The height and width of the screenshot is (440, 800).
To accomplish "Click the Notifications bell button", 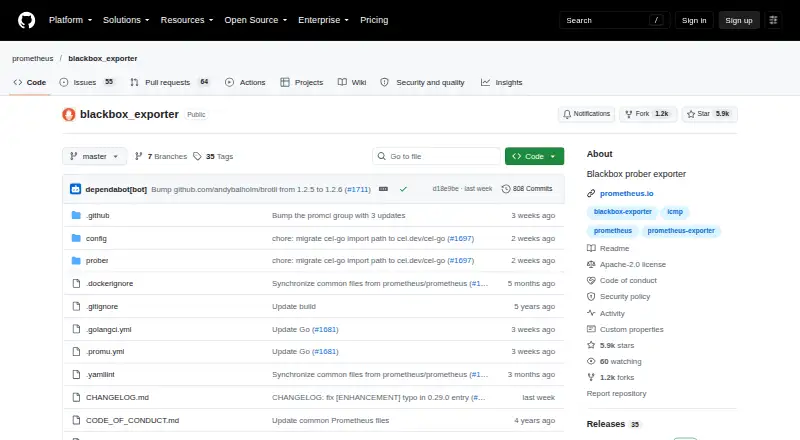I will tap(587, 114).
